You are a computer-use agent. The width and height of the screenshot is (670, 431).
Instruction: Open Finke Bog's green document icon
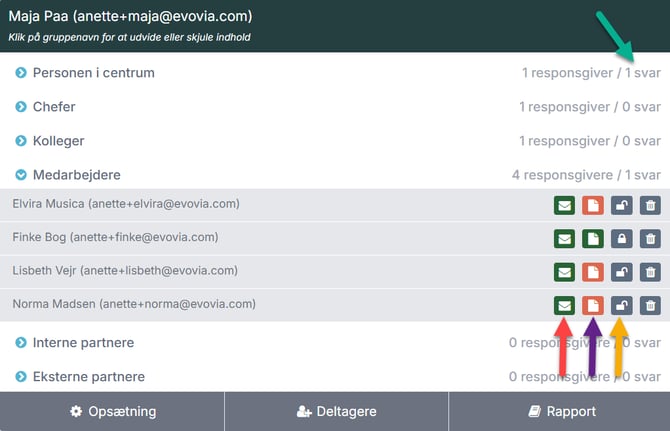click(x=593, y=239)
